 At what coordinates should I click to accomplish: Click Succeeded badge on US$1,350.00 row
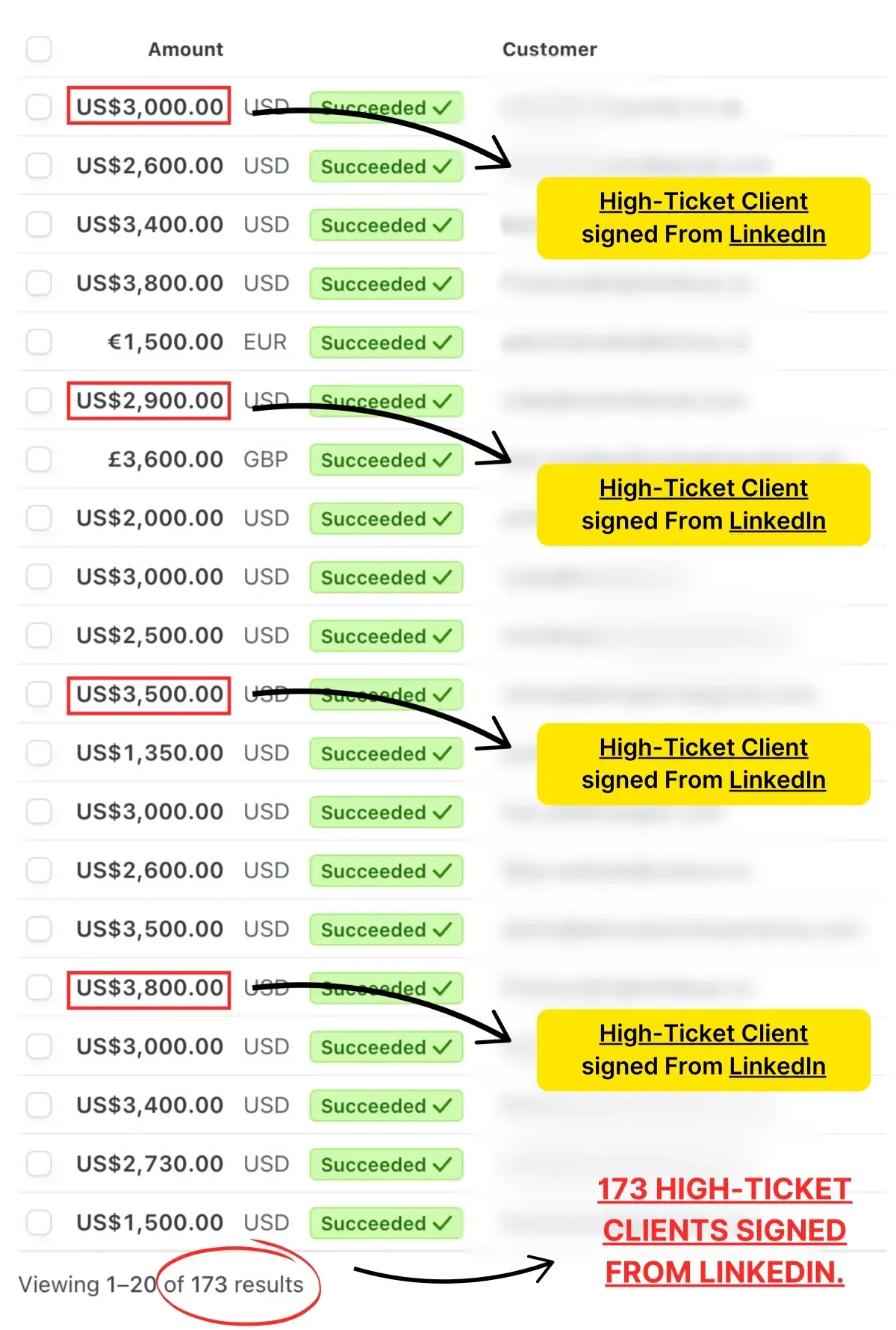[x=387, y=753]
